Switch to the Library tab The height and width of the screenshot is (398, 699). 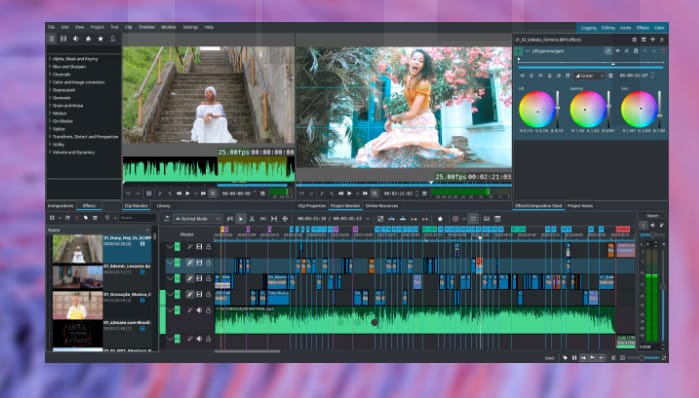click(x=164, y=206)
